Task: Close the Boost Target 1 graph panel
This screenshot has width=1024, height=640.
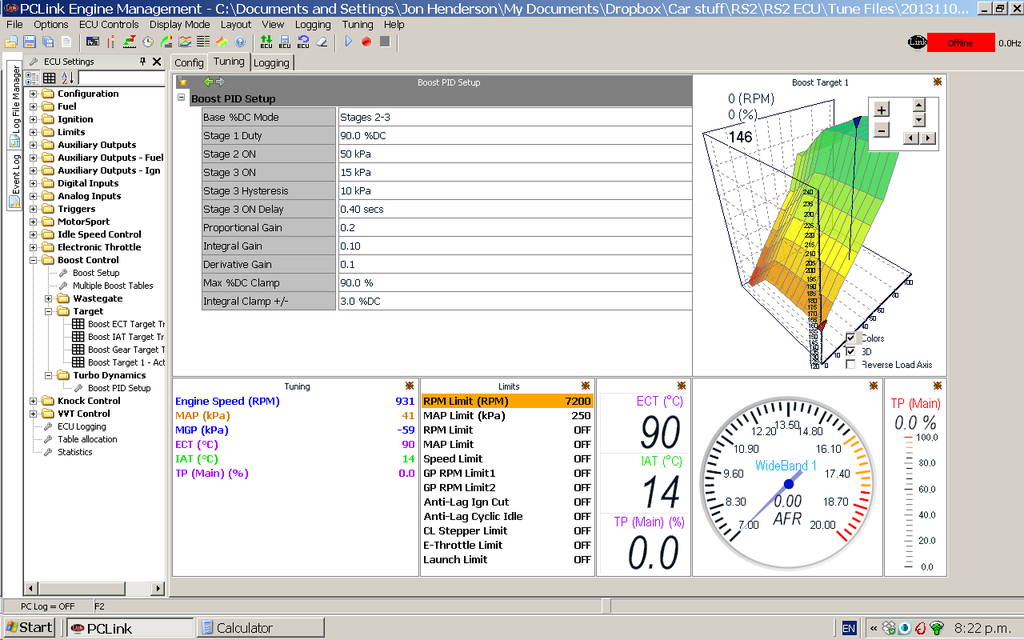Action: click(937, 82)
